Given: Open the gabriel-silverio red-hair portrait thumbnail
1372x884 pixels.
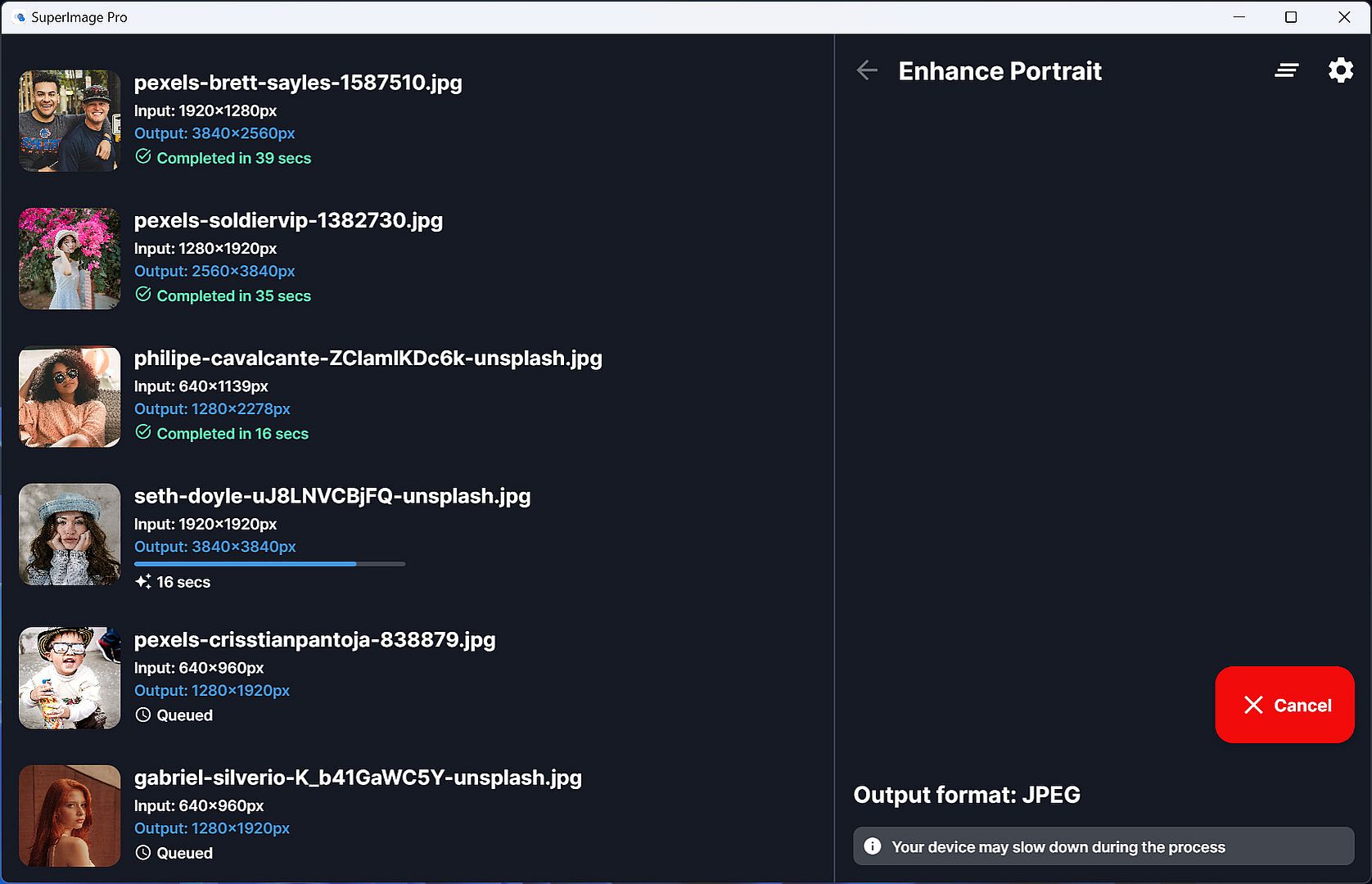Looking at the screenshot, I should pyautogui.click(x=70, y=815).
